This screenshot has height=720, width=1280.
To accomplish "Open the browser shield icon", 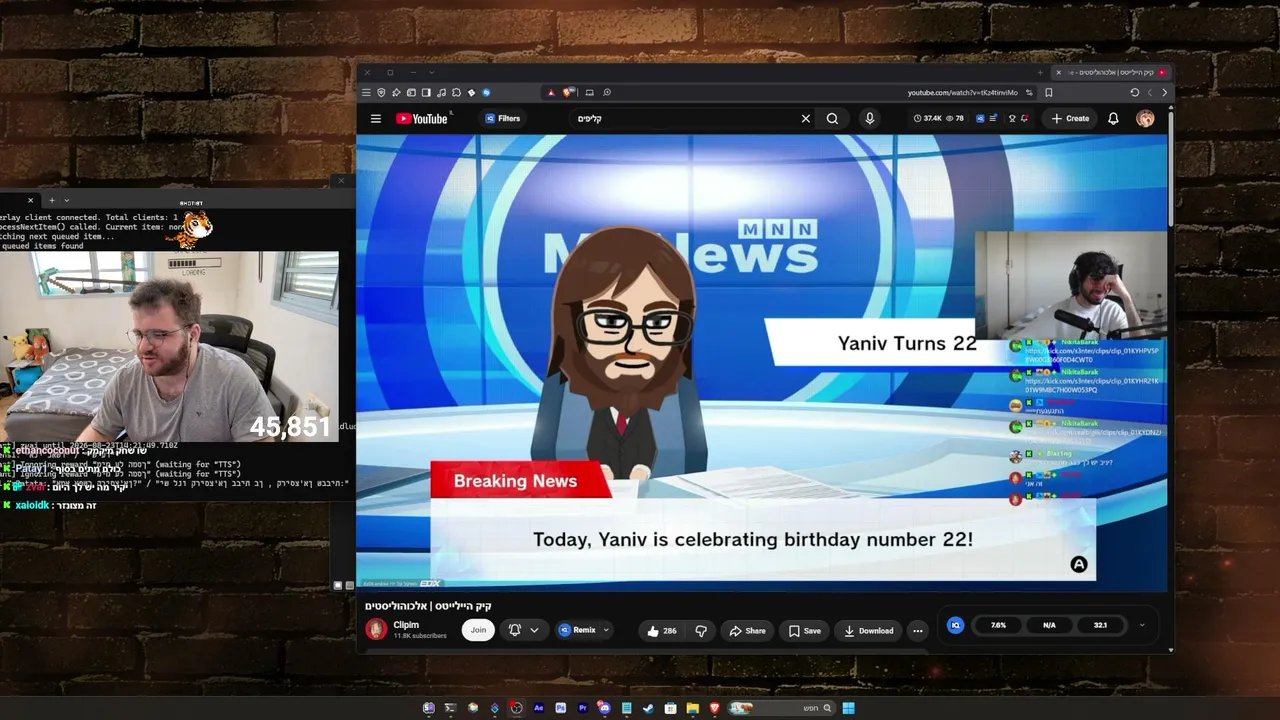I will 381,93.
